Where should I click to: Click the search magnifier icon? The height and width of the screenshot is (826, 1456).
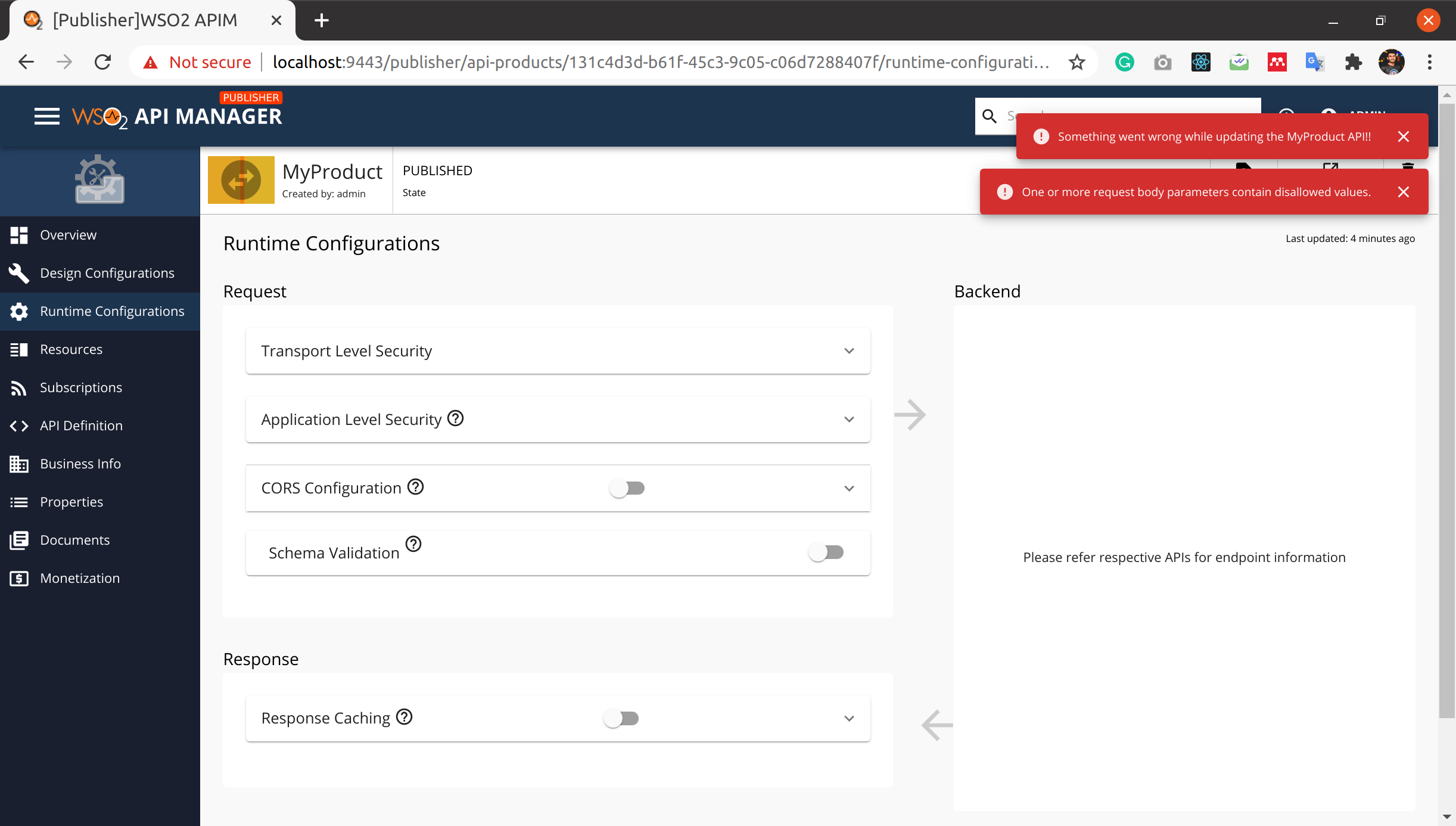coord(989,116)
